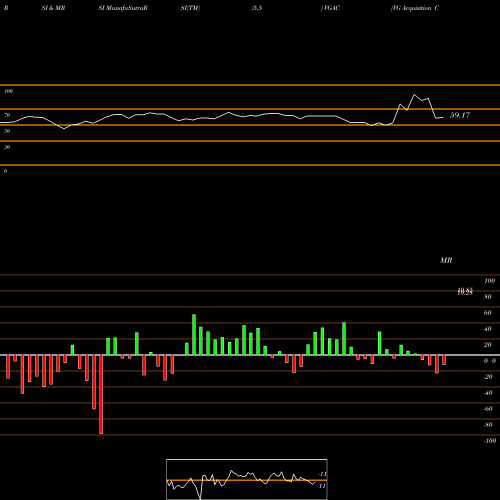Click the 20 label on MR right axis
Screen dimensions: 500x500
pyautogui.click(x=488, y=345)
